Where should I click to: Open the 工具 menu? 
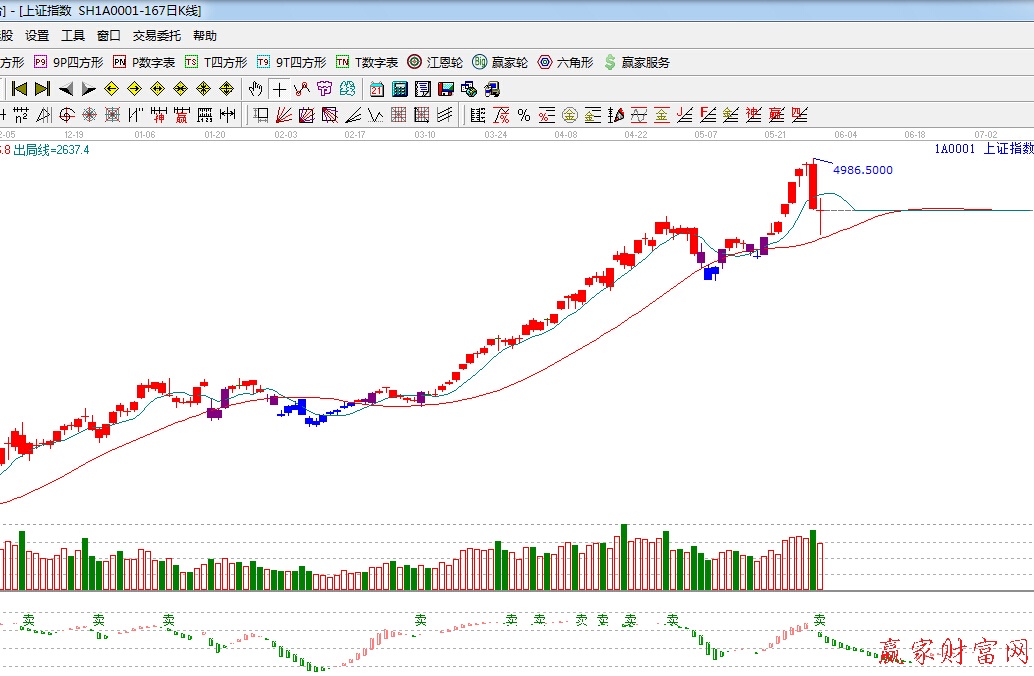pyautogui.click(x=73, y=36)
